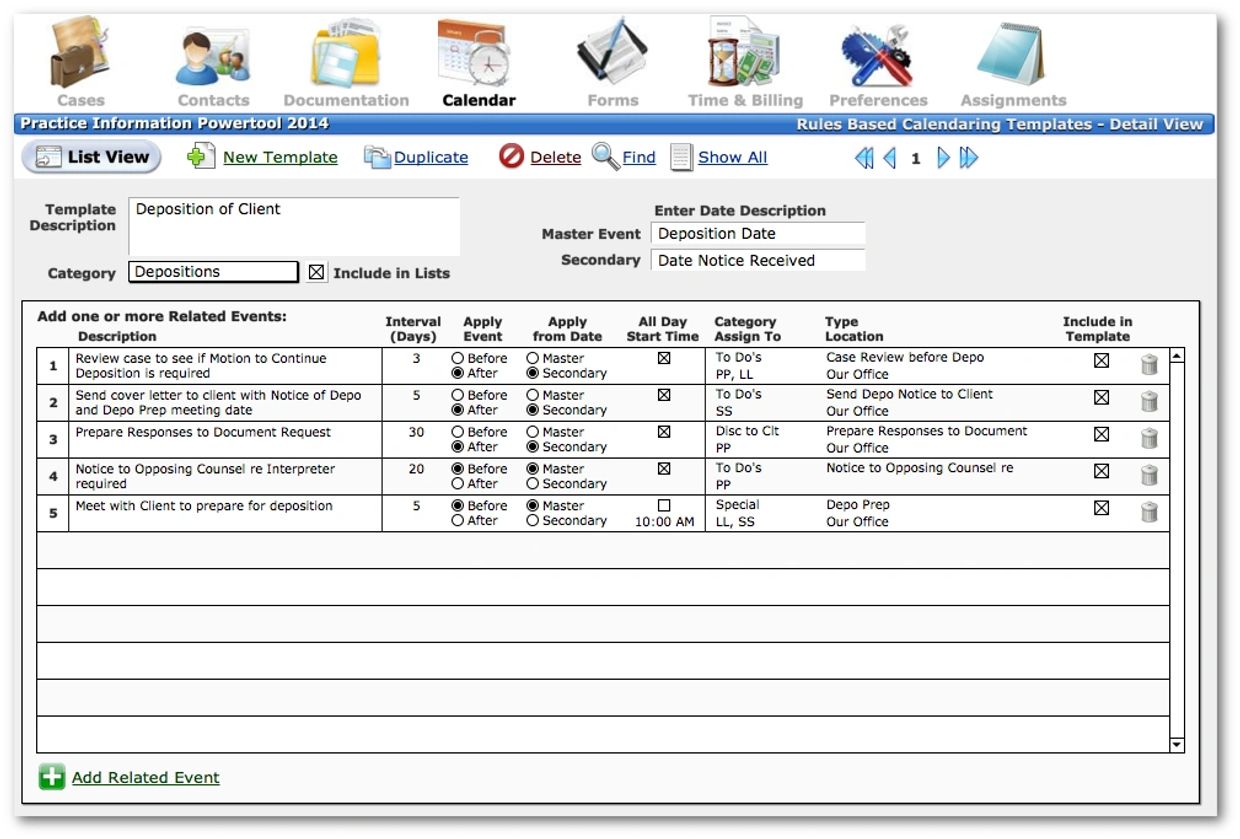Open the Time & Billing hourglass icon
Viewport: 1240px width, 839px height.
click(744, 55)
